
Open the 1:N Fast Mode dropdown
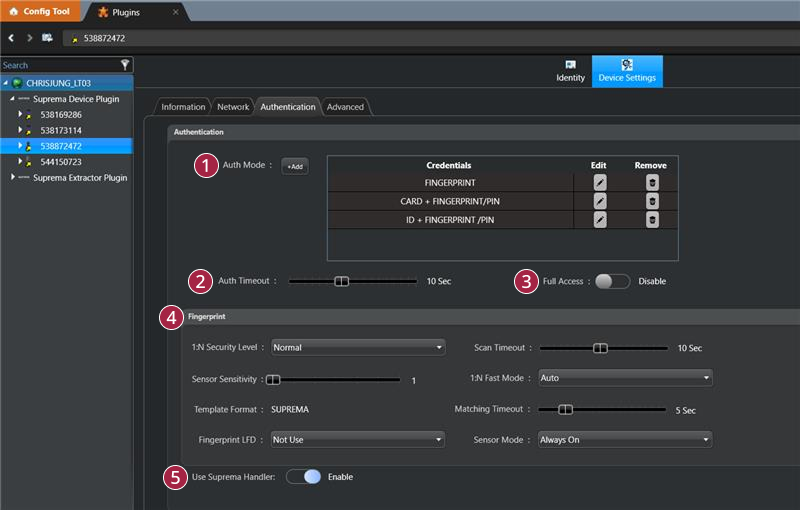(x=624, y=379)
